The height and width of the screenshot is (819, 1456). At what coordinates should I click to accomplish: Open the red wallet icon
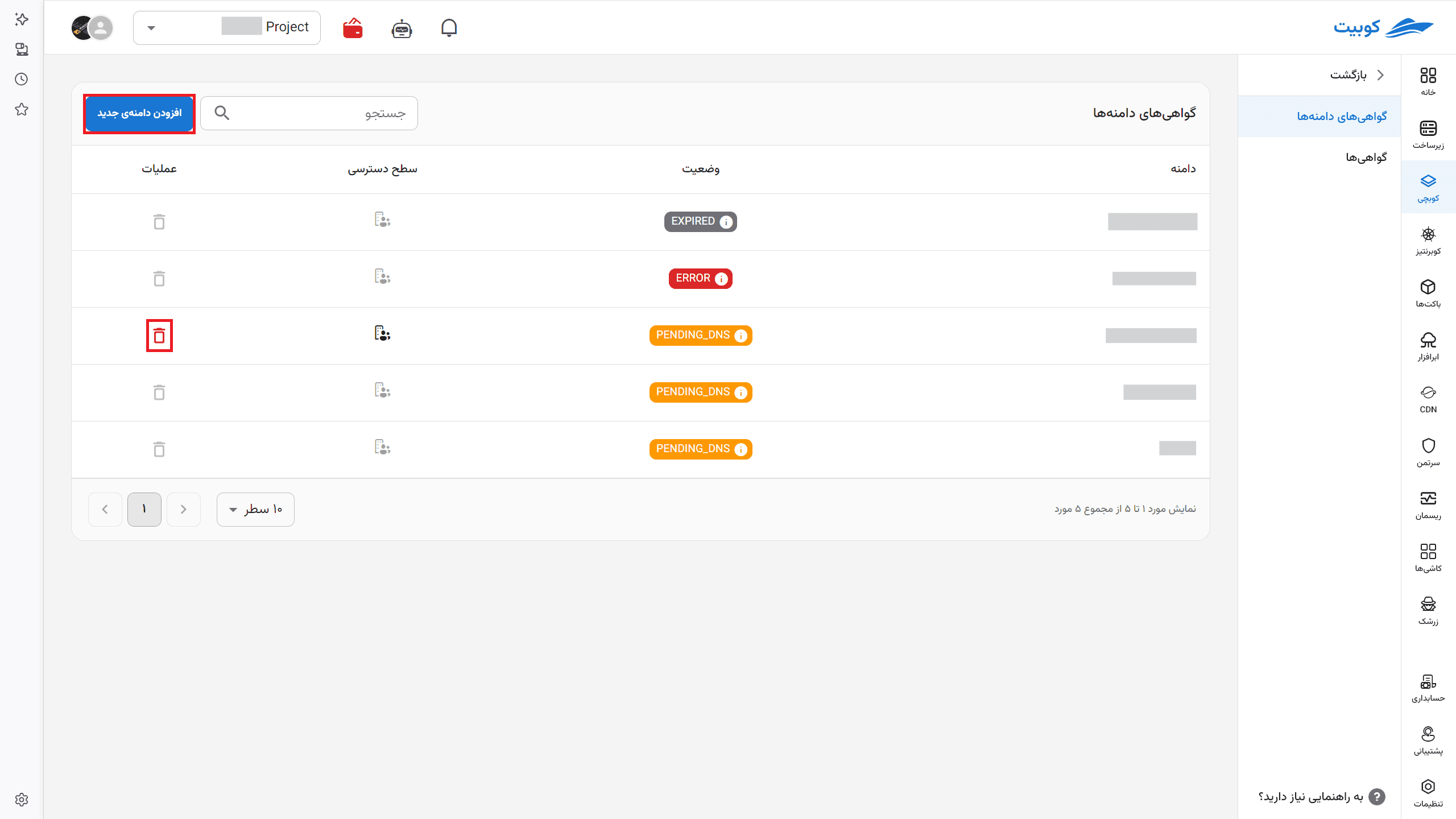pyautogui.click(x=353, y=28)
